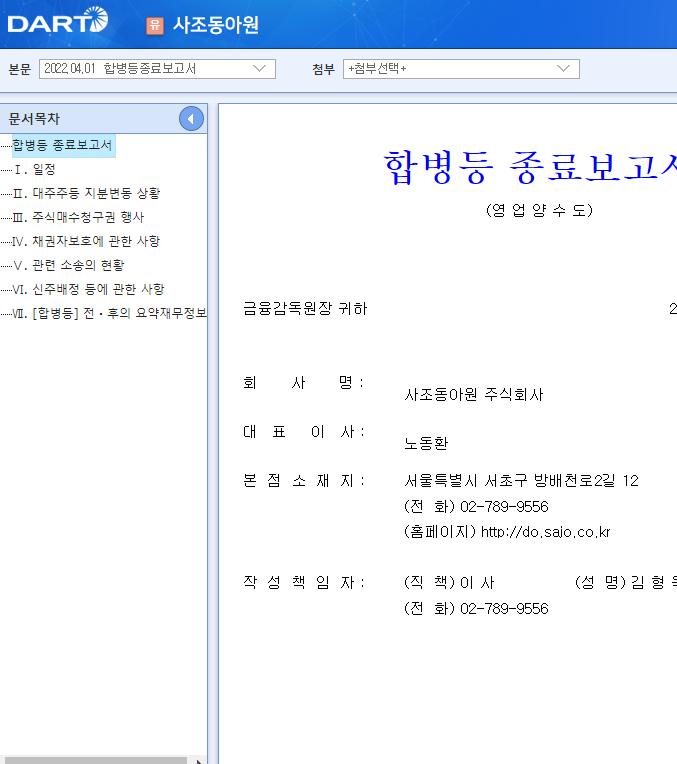Open the 본문 document dropdown
This screenshot has width=677, height=764.
coord(157,69)
